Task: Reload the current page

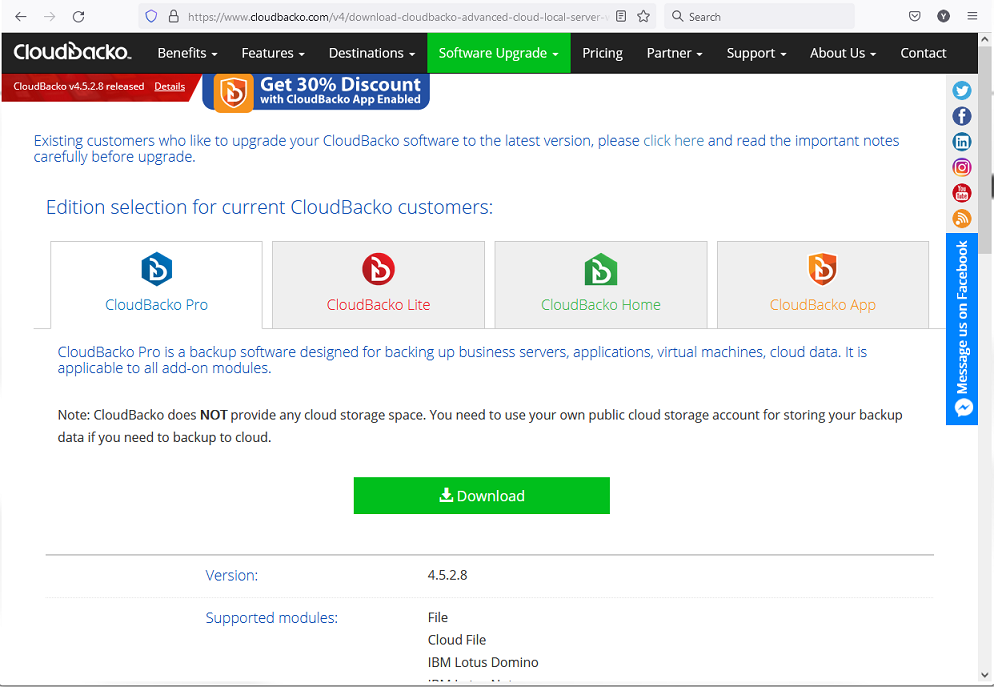Action: pos(79,16)
